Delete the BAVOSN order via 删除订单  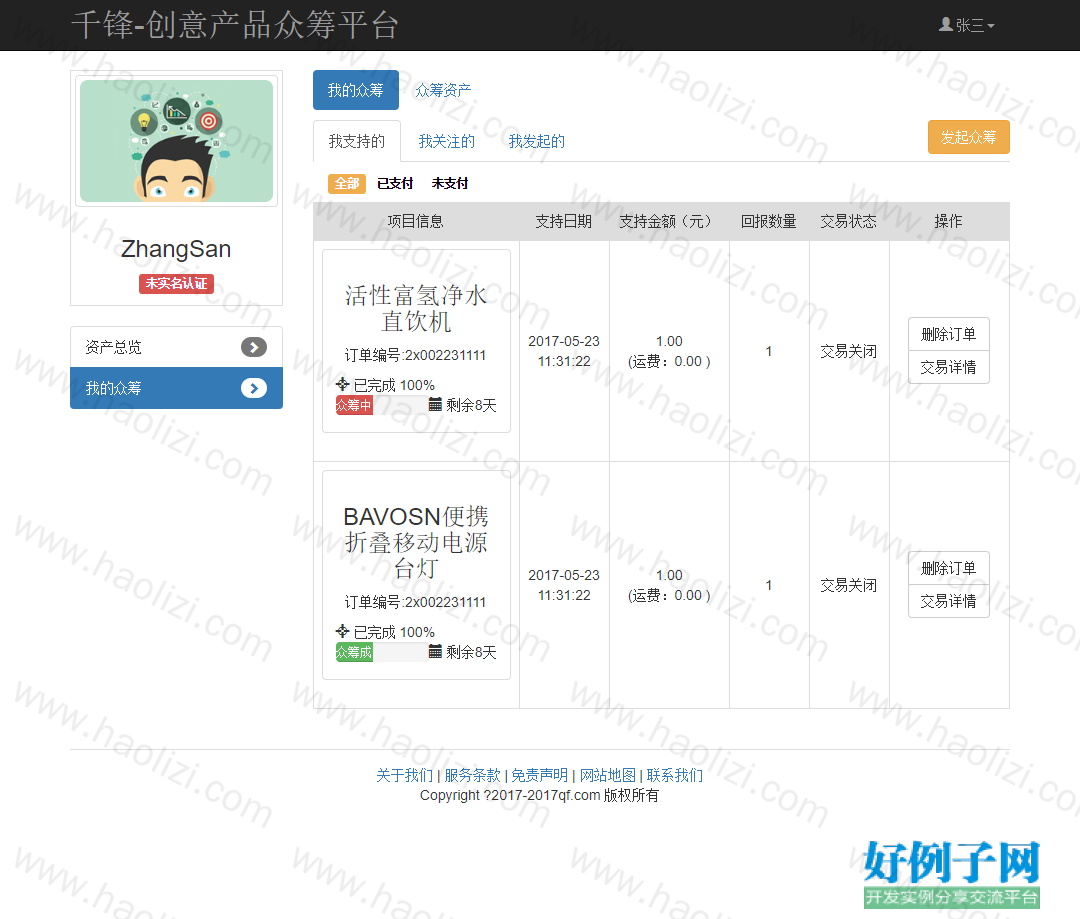pyautogui.click(x=948, y=568)
